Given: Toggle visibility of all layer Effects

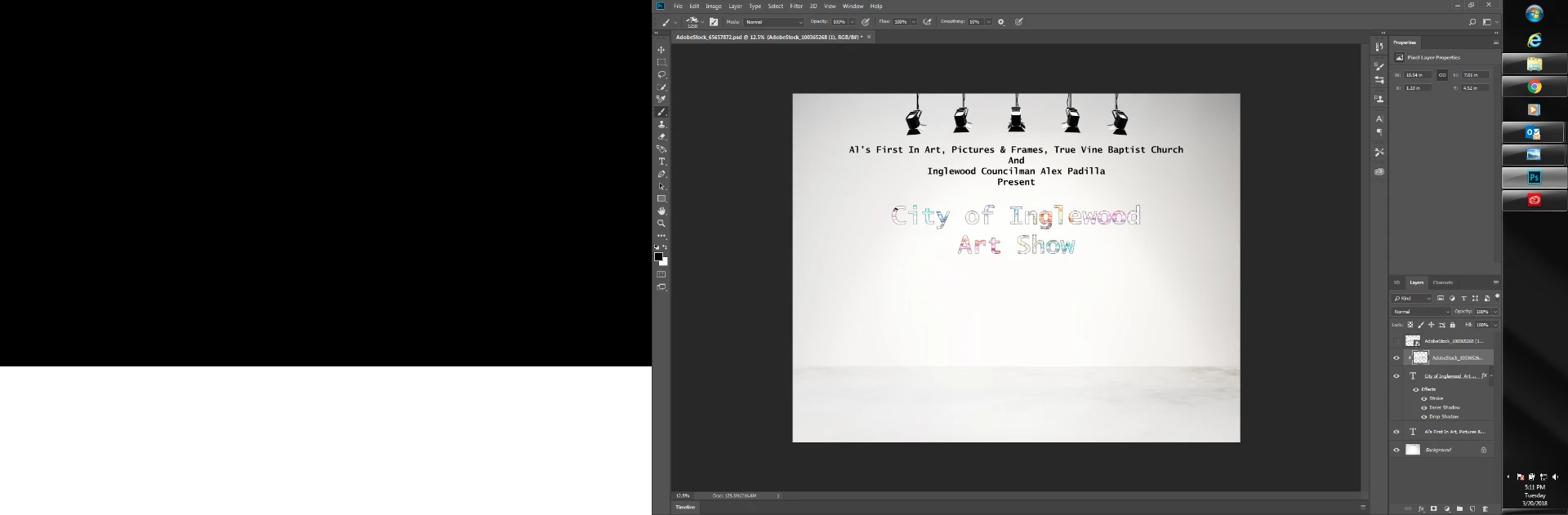Looking at the screenshot, I should click(1416, 389).
